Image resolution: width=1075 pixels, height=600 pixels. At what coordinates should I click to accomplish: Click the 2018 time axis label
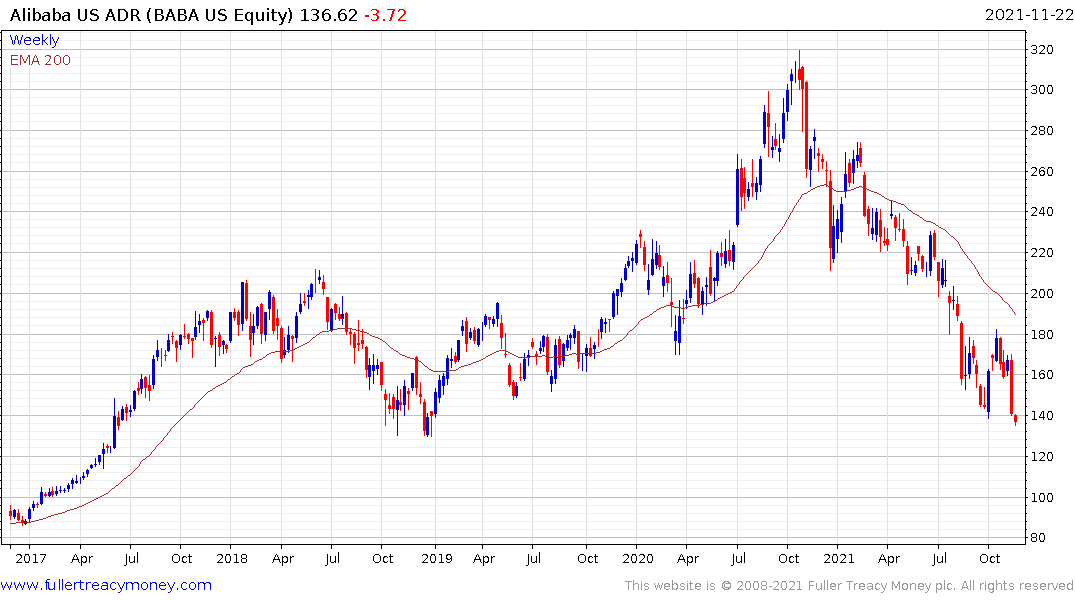[x=232, y=558]
